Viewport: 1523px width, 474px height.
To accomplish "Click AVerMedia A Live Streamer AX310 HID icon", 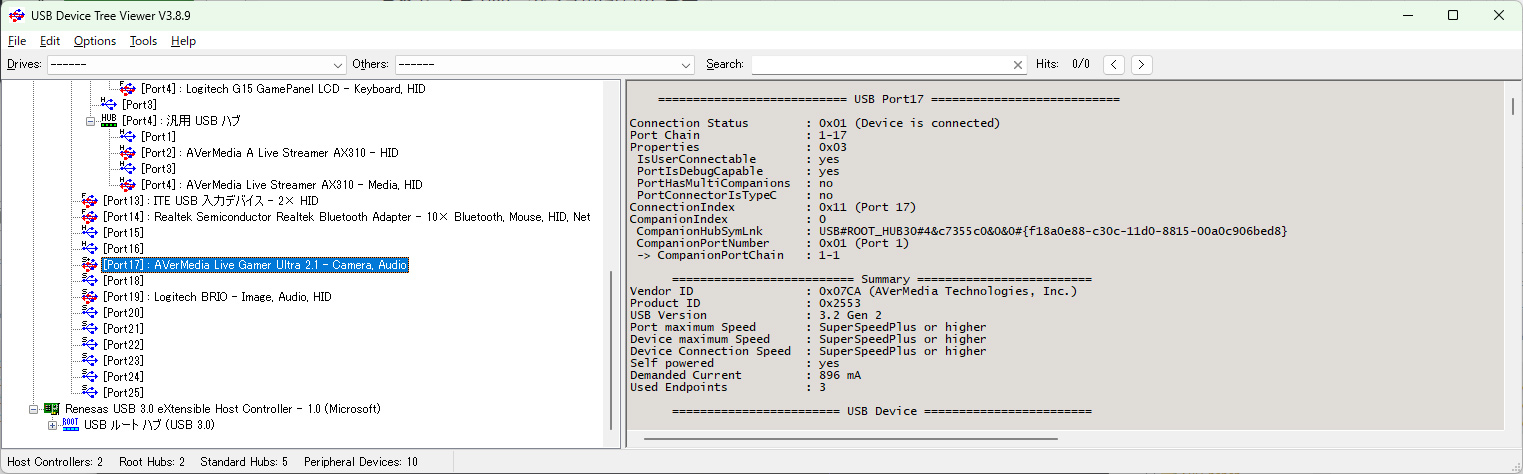I will click(x=127, y=152).
